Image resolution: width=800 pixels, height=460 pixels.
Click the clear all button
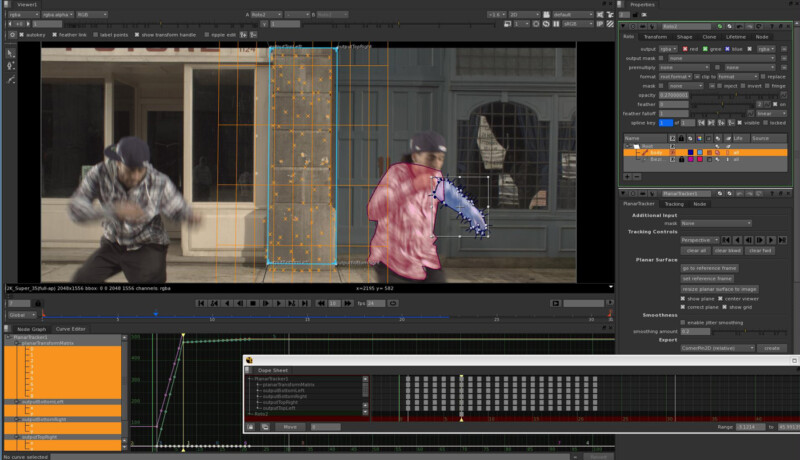click(x=696, y=250)
